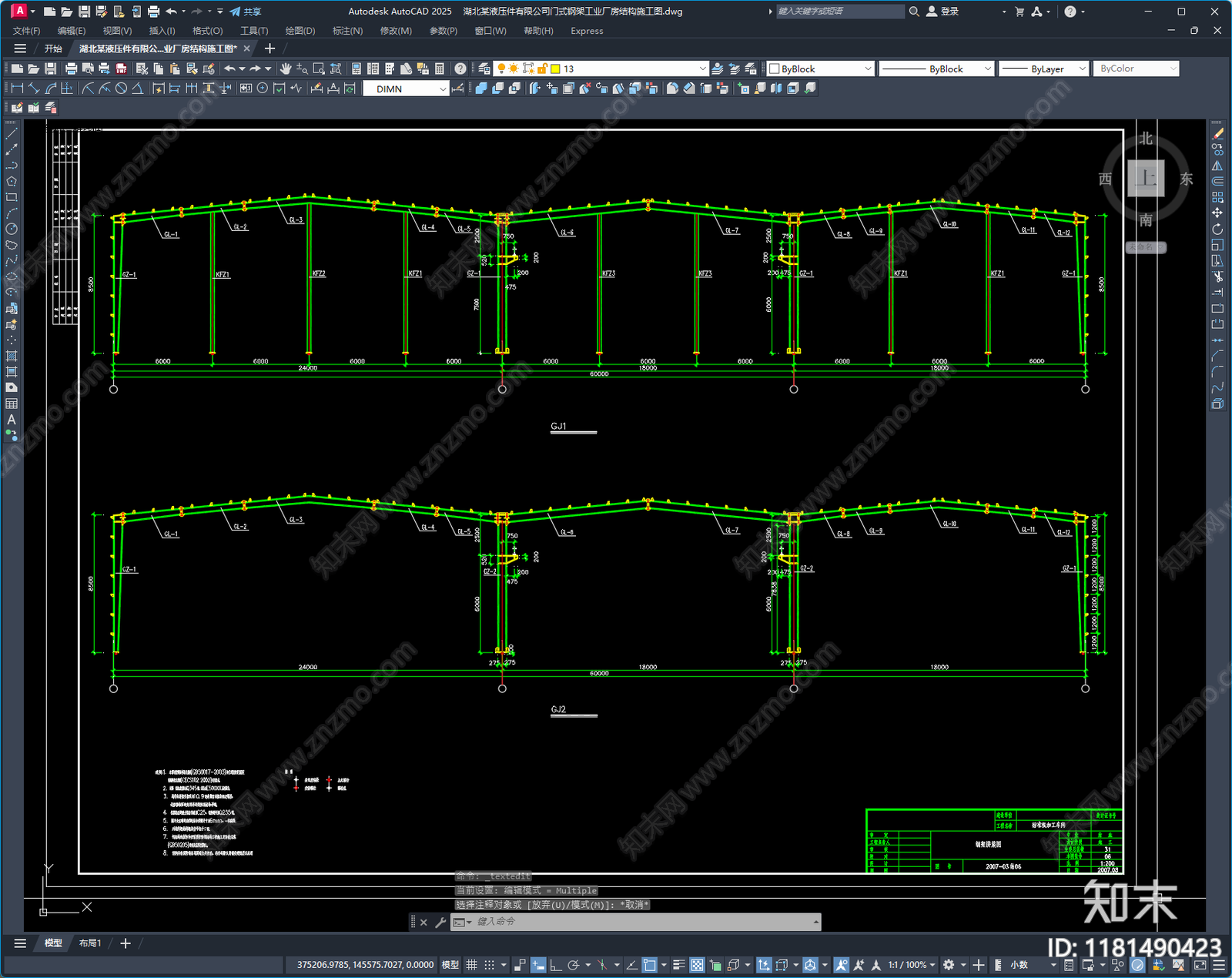Screen dimensions: 1232x978
Task: Click the 登录 sign-in button
Action: pos(942,12)
